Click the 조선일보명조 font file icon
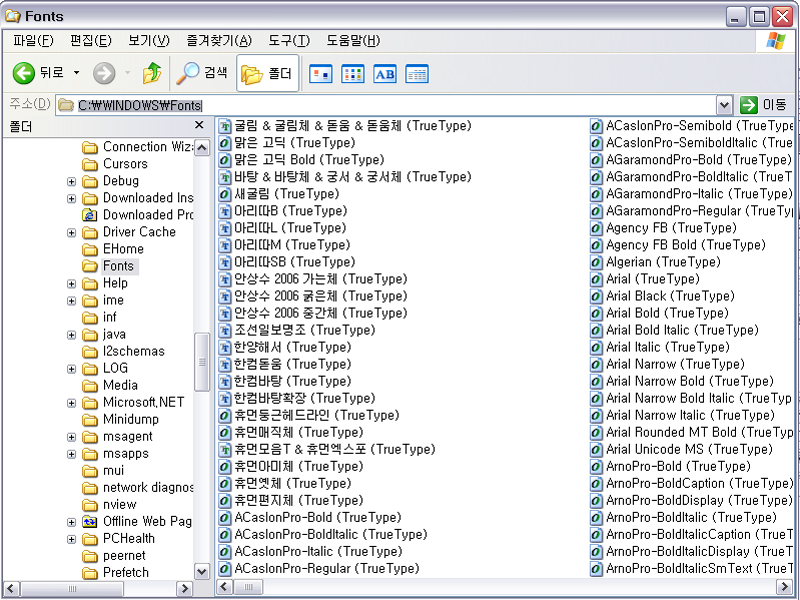Screen dimensions: 800x600 click(224, 331)
